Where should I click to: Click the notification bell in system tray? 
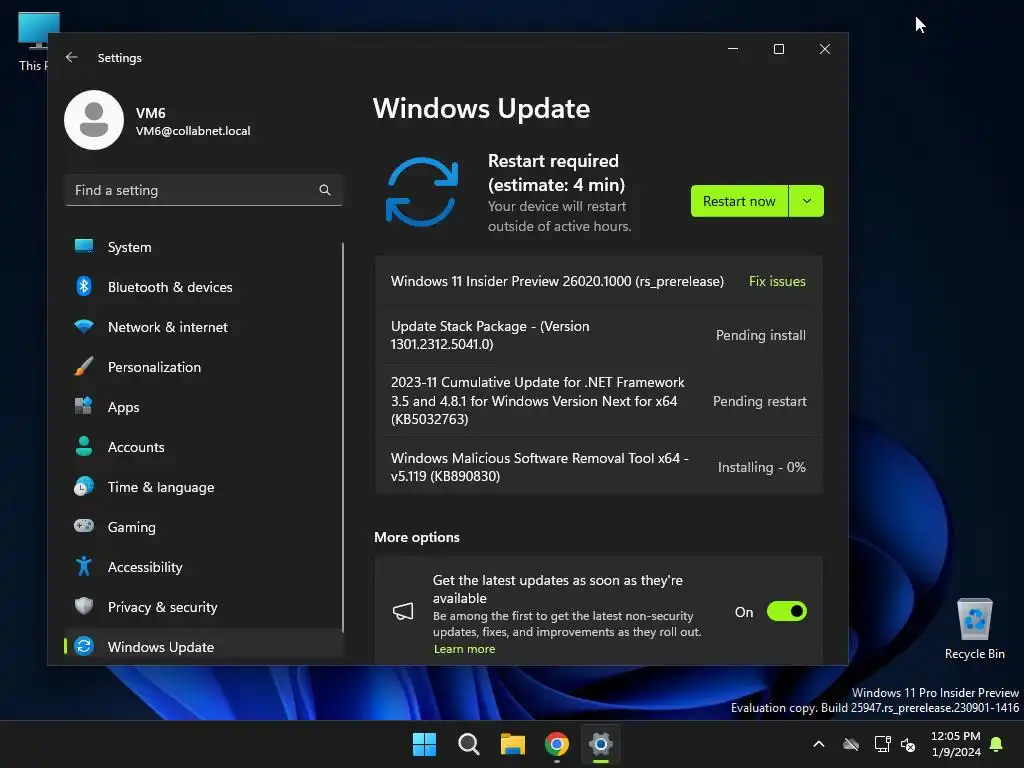pos(997,744)
